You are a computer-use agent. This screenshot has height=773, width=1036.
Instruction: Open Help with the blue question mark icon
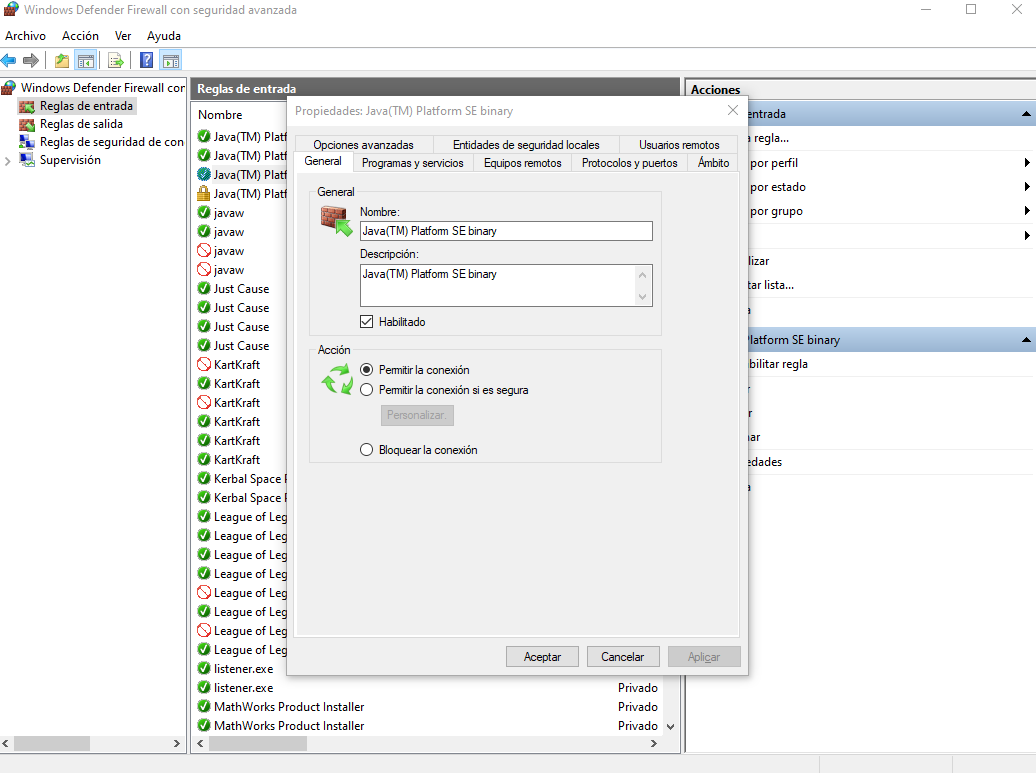pyautogui.click(x=146, y=60)
